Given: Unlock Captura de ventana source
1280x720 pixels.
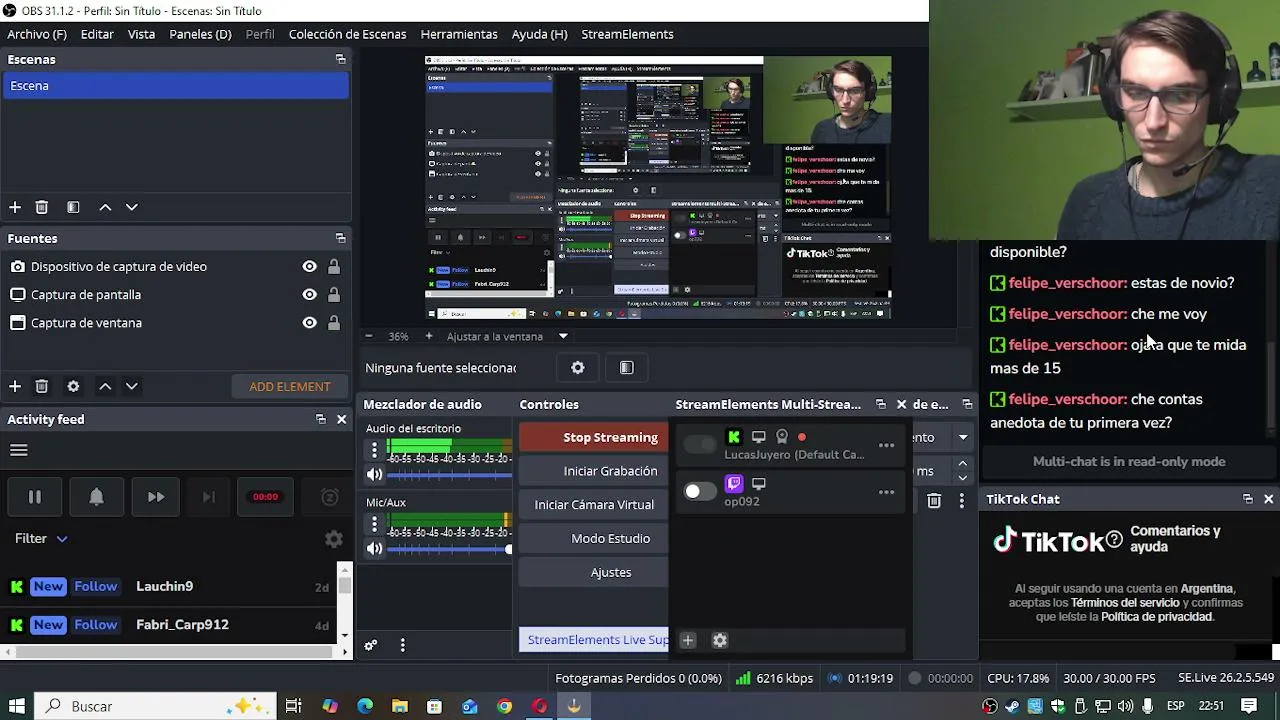Looking at the screenshot, I should click(x=334, y=323).
